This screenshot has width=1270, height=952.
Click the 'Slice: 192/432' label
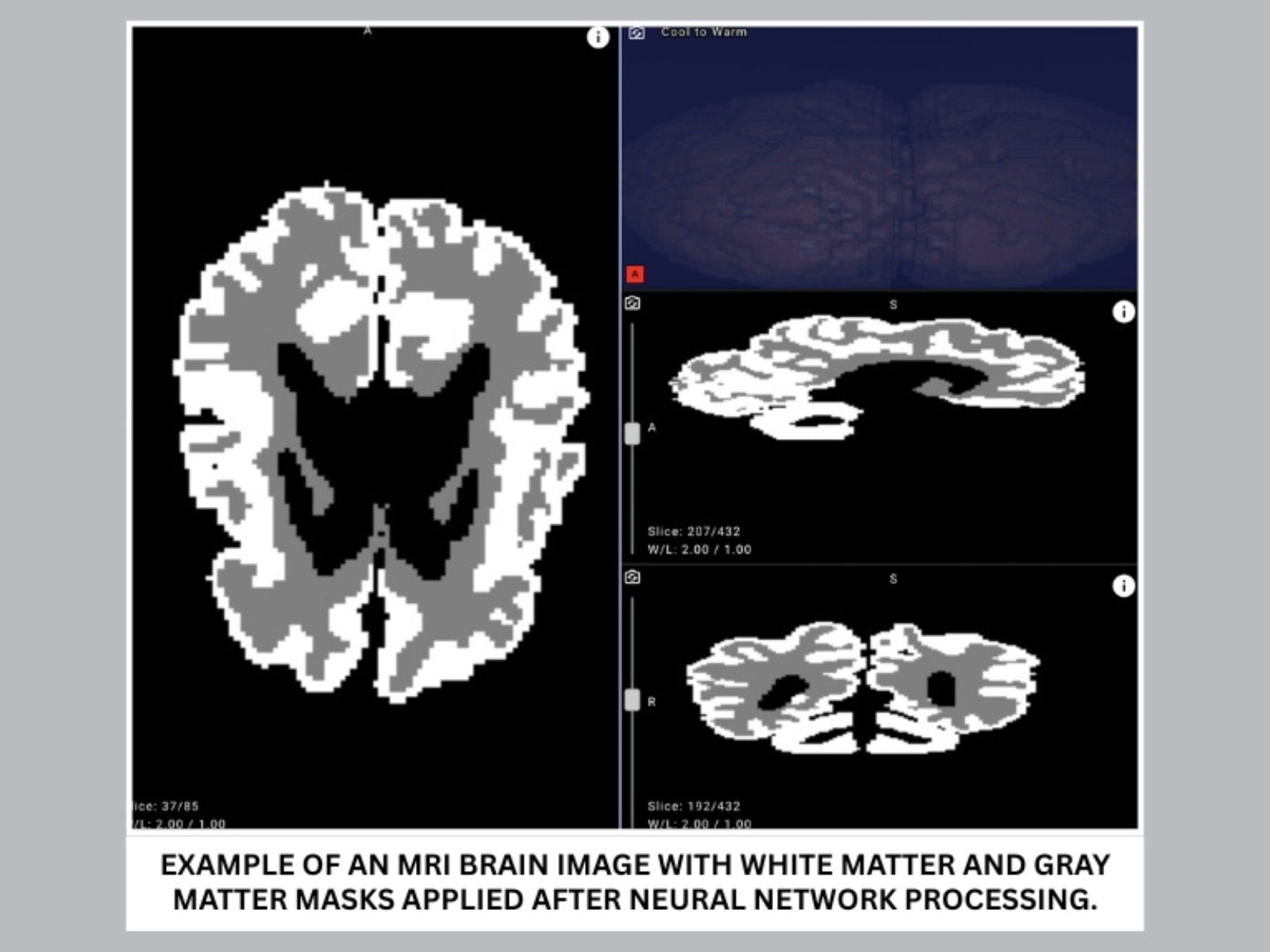694,806
